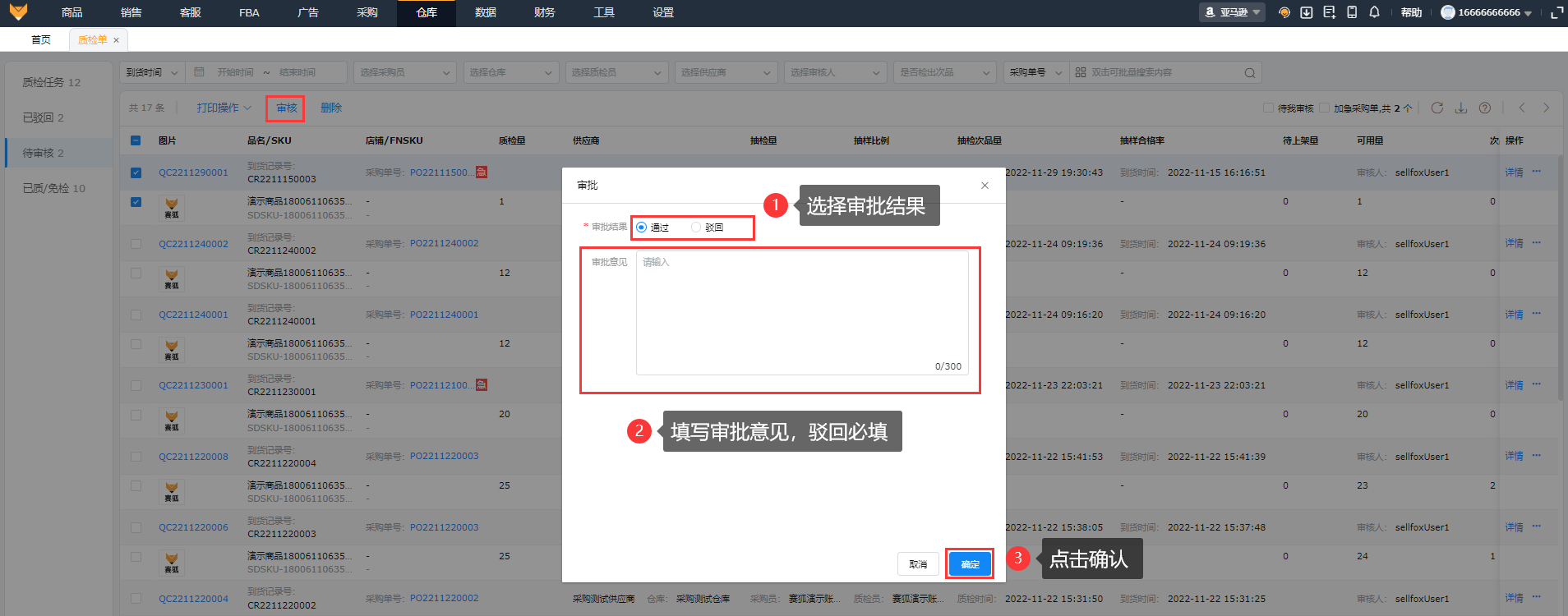Click the 审批意见 text area
Image resolution: width=1568 pixels, height=616 pixels.
pyautogui.click(x=802, y=313)
